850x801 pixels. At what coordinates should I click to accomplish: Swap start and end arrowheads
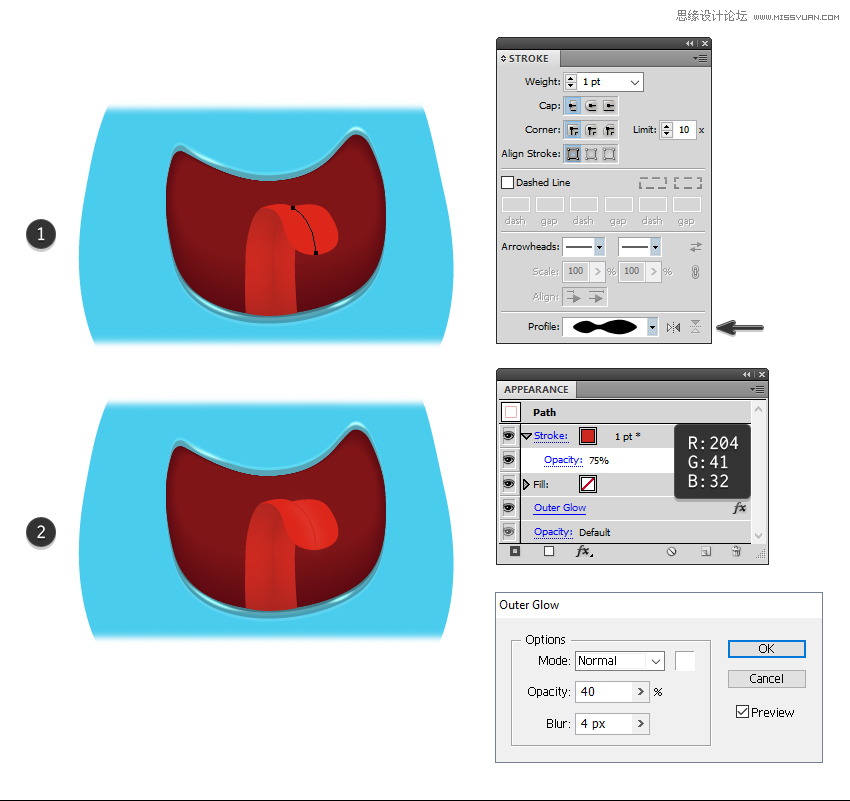click(x=696, y=247)
